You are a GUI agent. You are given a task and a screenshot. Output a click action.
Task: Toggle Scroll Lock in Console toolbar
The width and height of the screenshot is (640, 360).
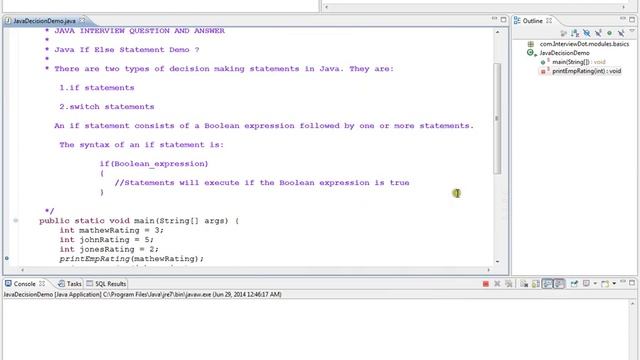[x=536, y=284]
